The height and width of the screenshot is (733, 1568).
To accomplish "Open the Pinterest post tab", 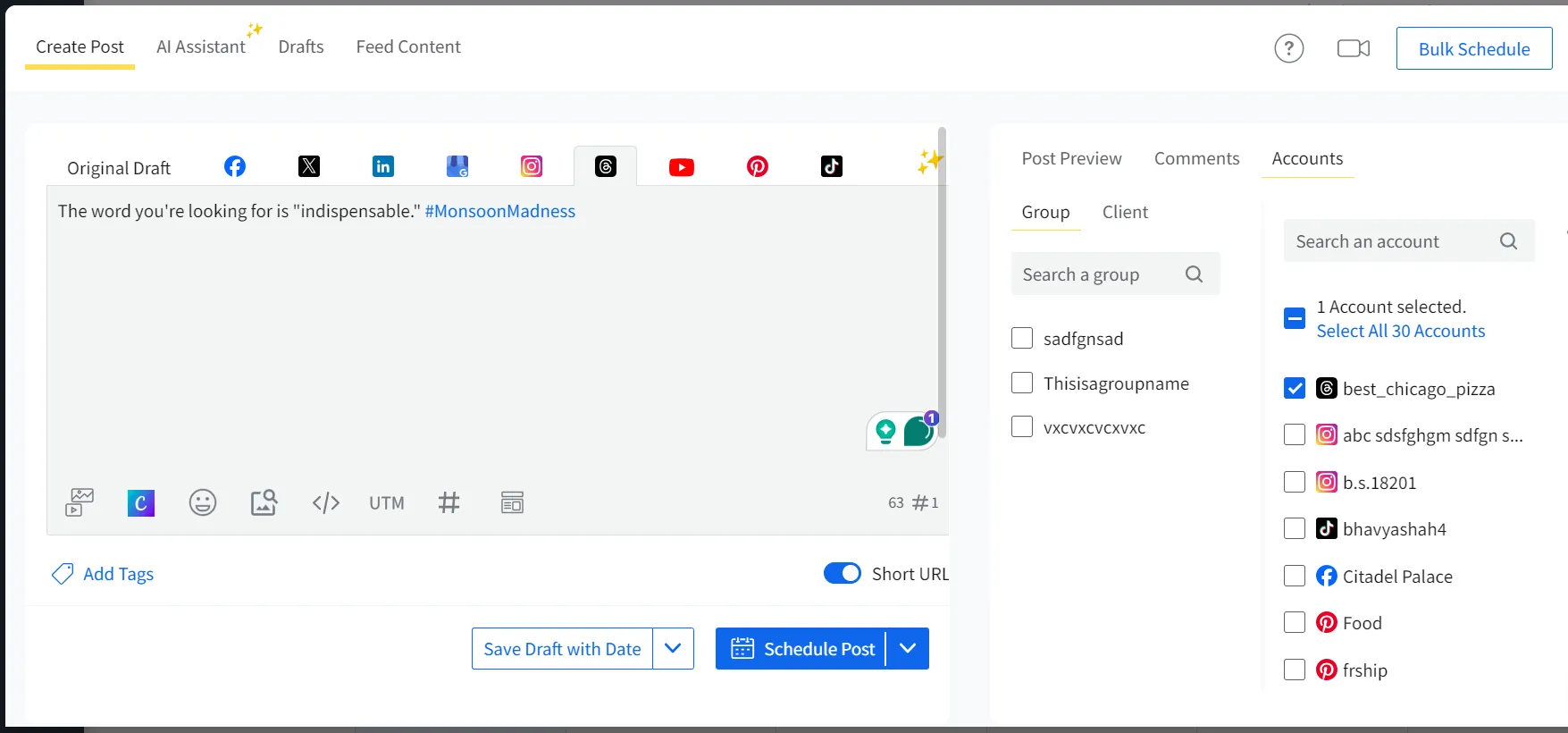I will coord(758,166).
